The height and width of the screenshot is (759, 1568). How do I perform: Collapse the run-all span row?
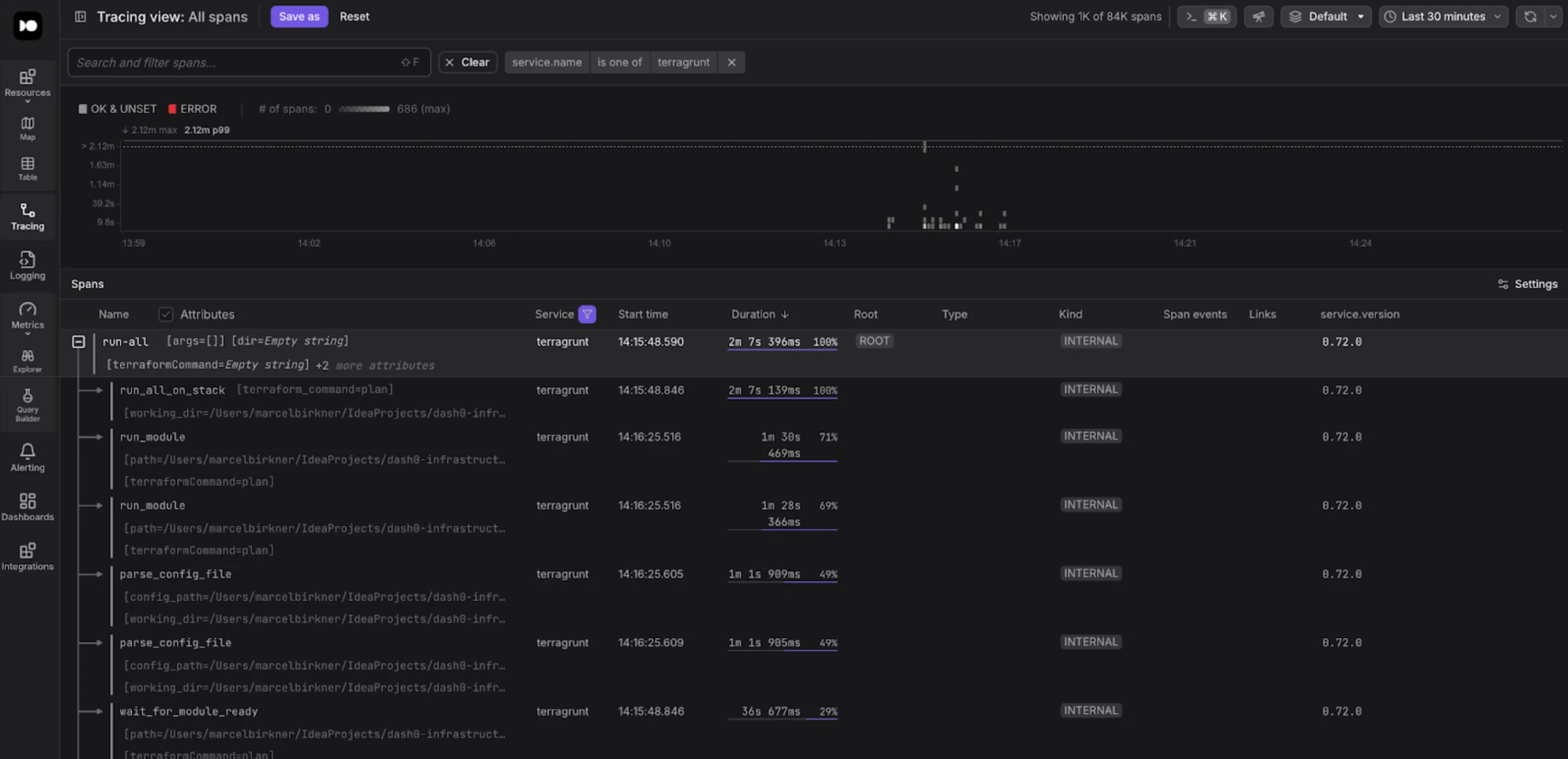[78, 342]
